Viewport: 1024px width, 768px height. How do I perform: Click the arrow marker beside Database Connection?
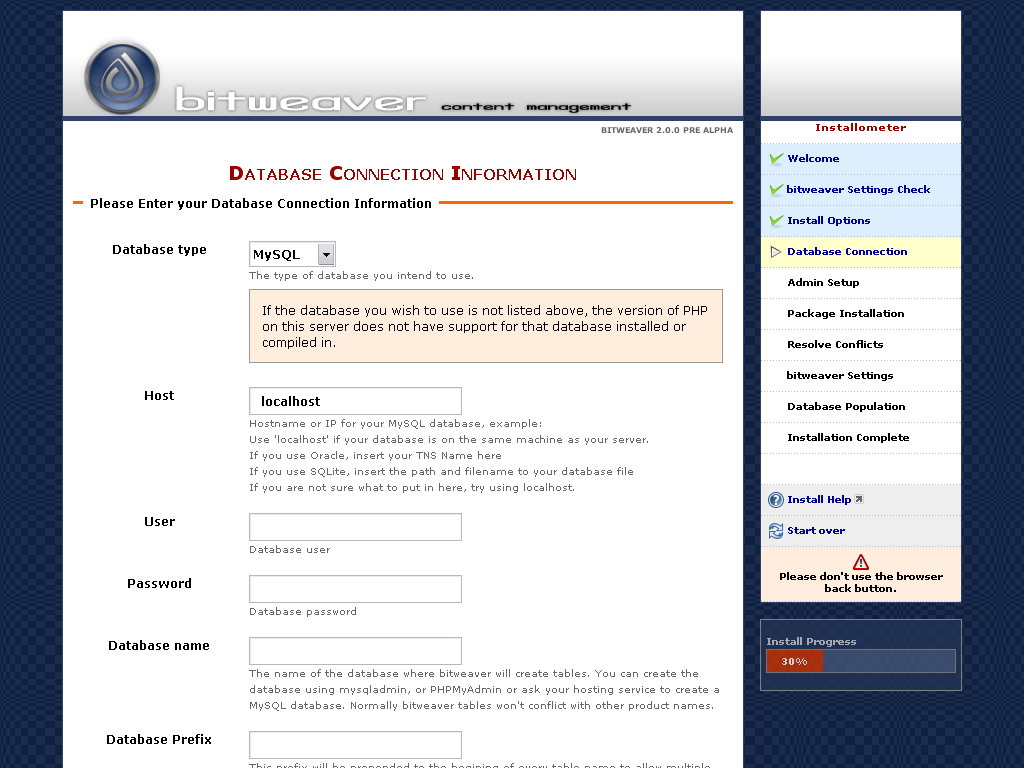[x=776, y=252]
